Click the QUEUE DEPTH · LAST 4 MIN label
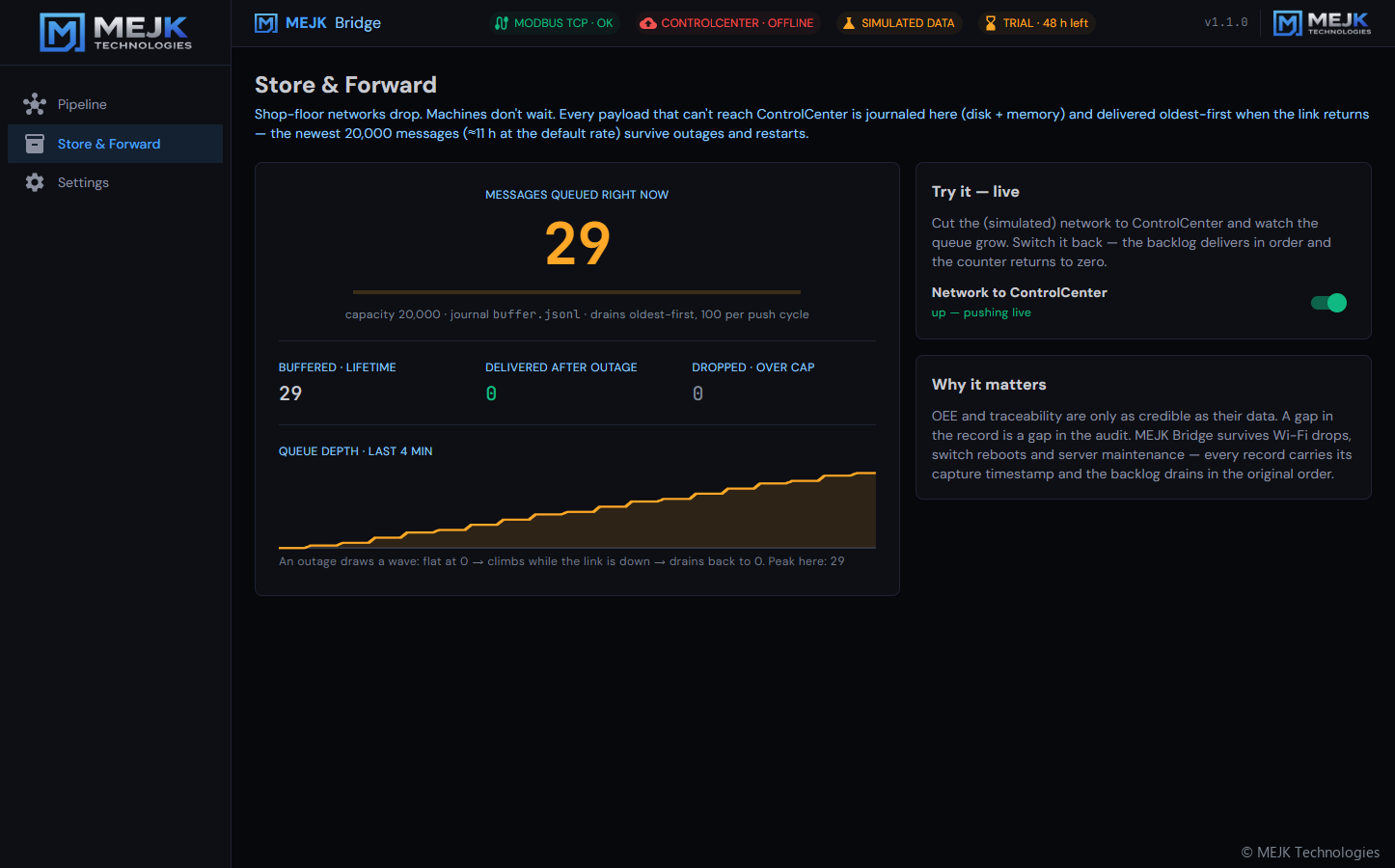 [356, 451]
